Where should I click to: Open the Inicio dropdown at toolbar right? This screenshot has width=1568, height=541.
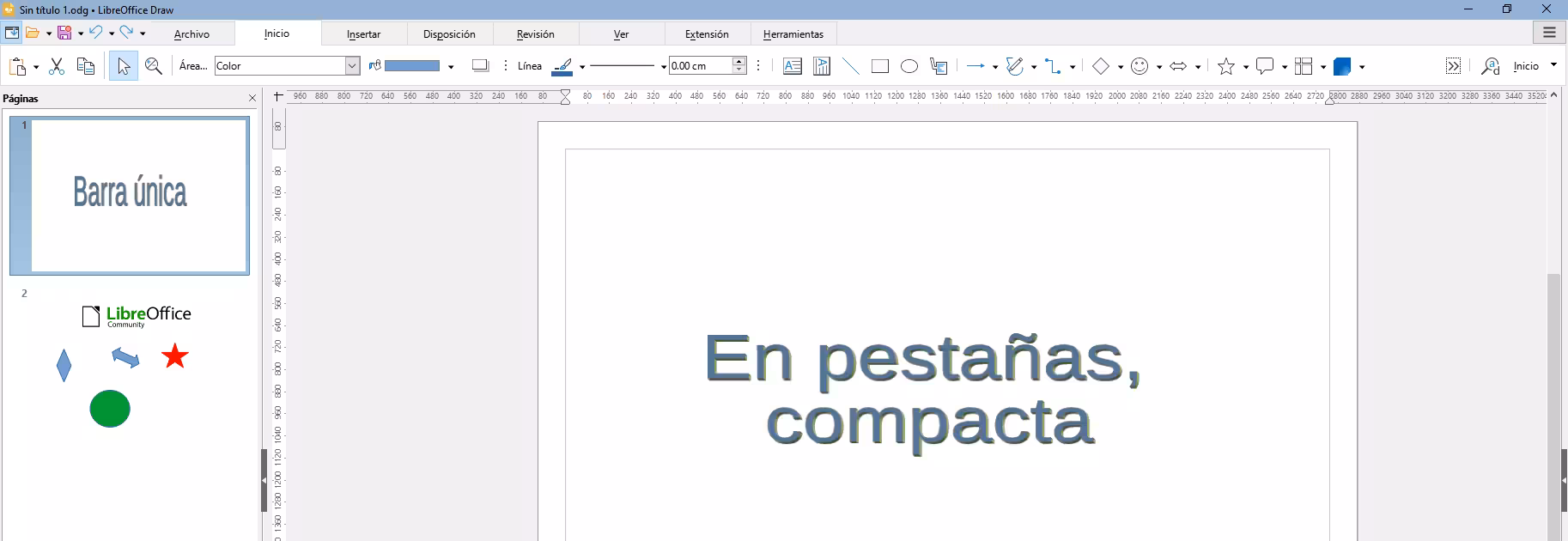point(1535,66)
